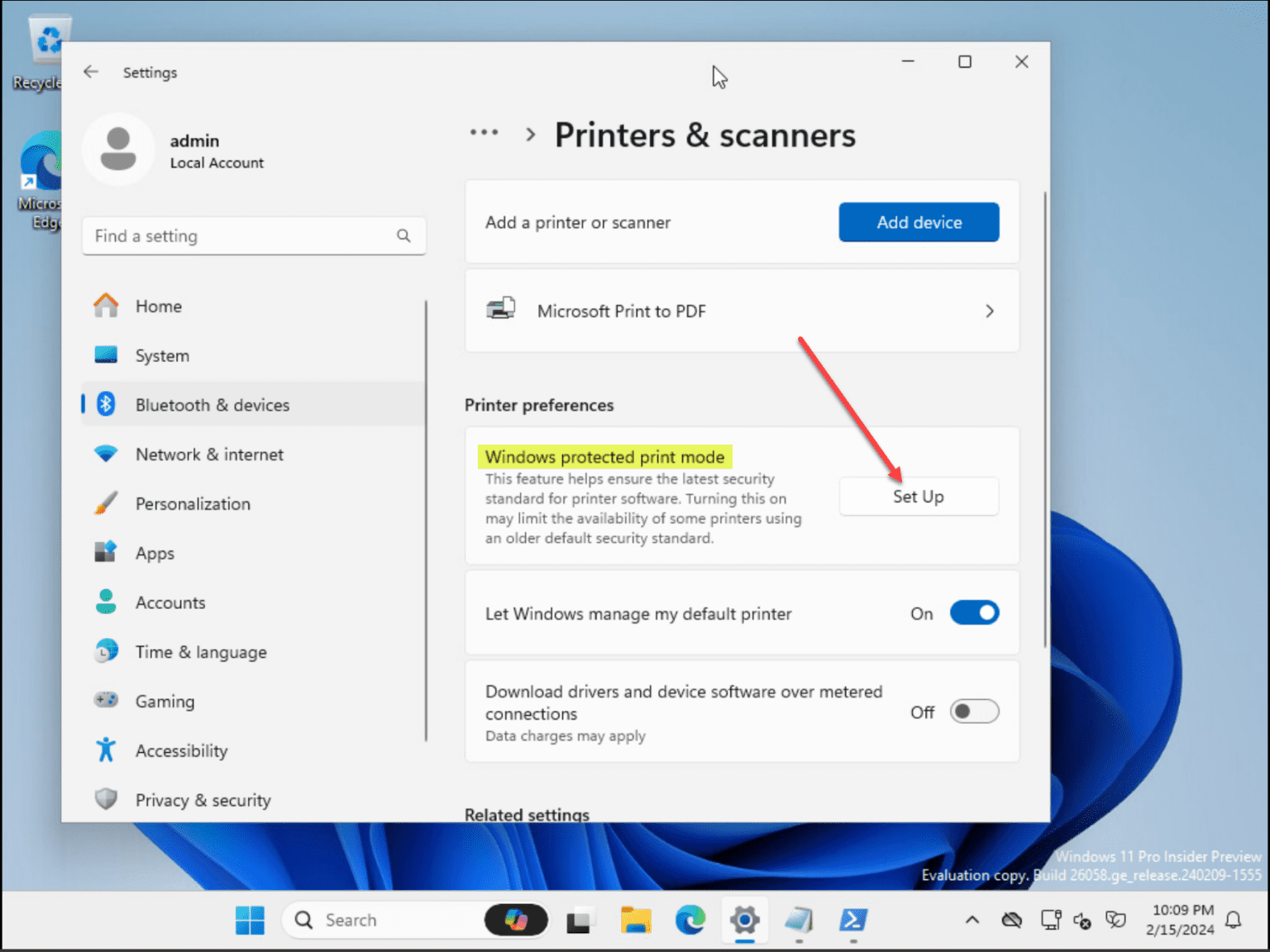
Task: Open Time & language settings
Action: 201,651
